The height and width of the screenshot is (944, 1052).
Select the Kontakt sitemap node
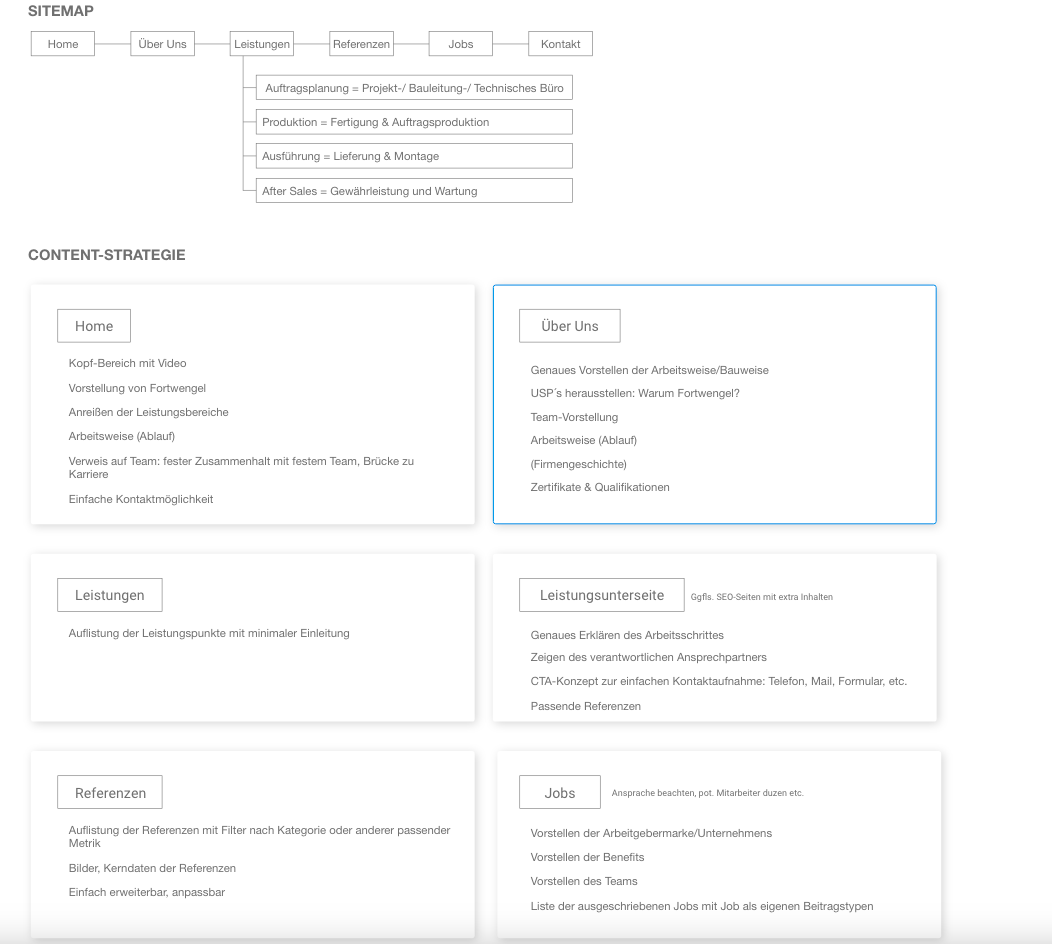560,44
